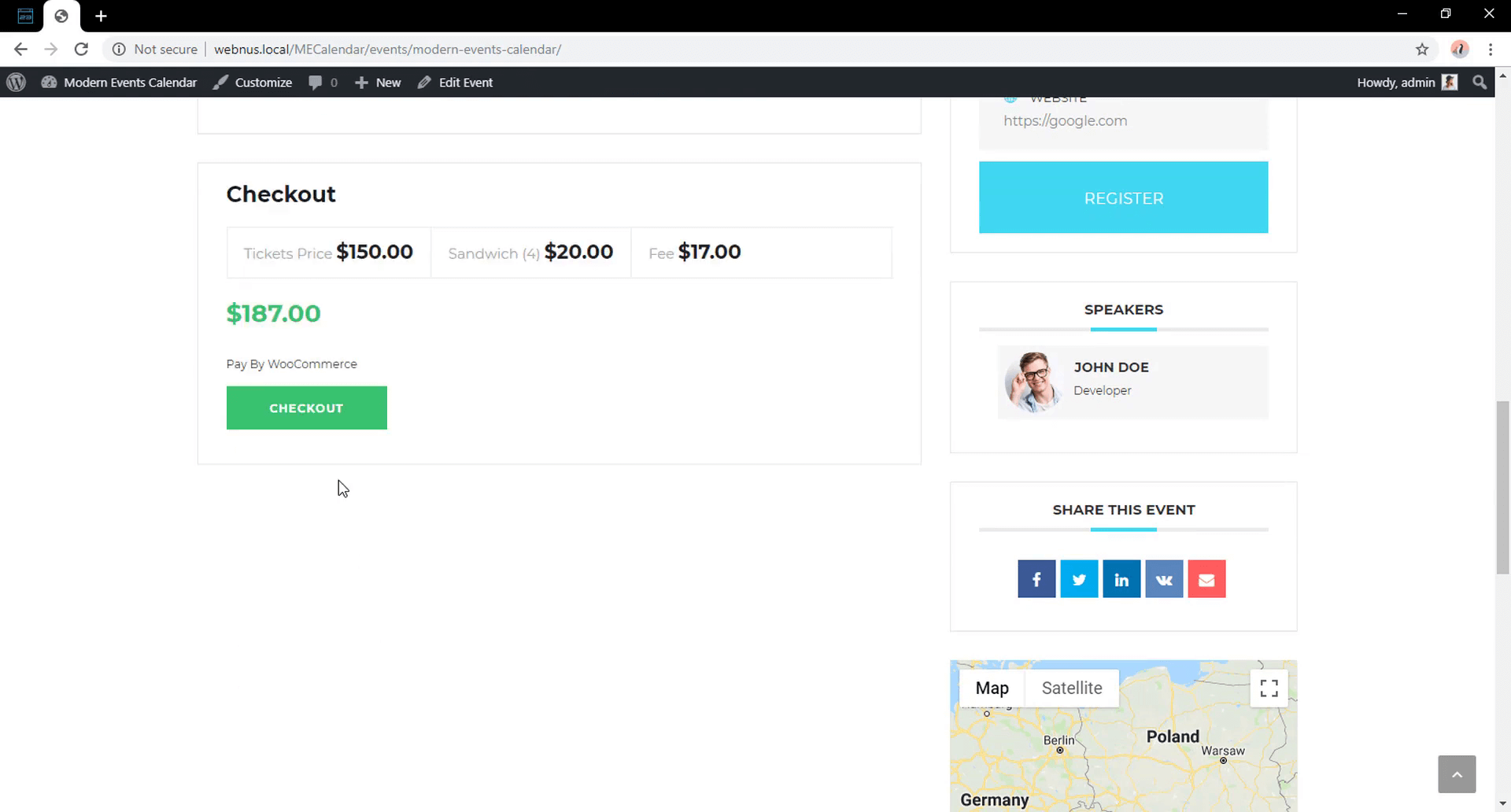This screenshot has width=1511, height=812.
Task: Reload the current page
Action: tap(81, 49)
